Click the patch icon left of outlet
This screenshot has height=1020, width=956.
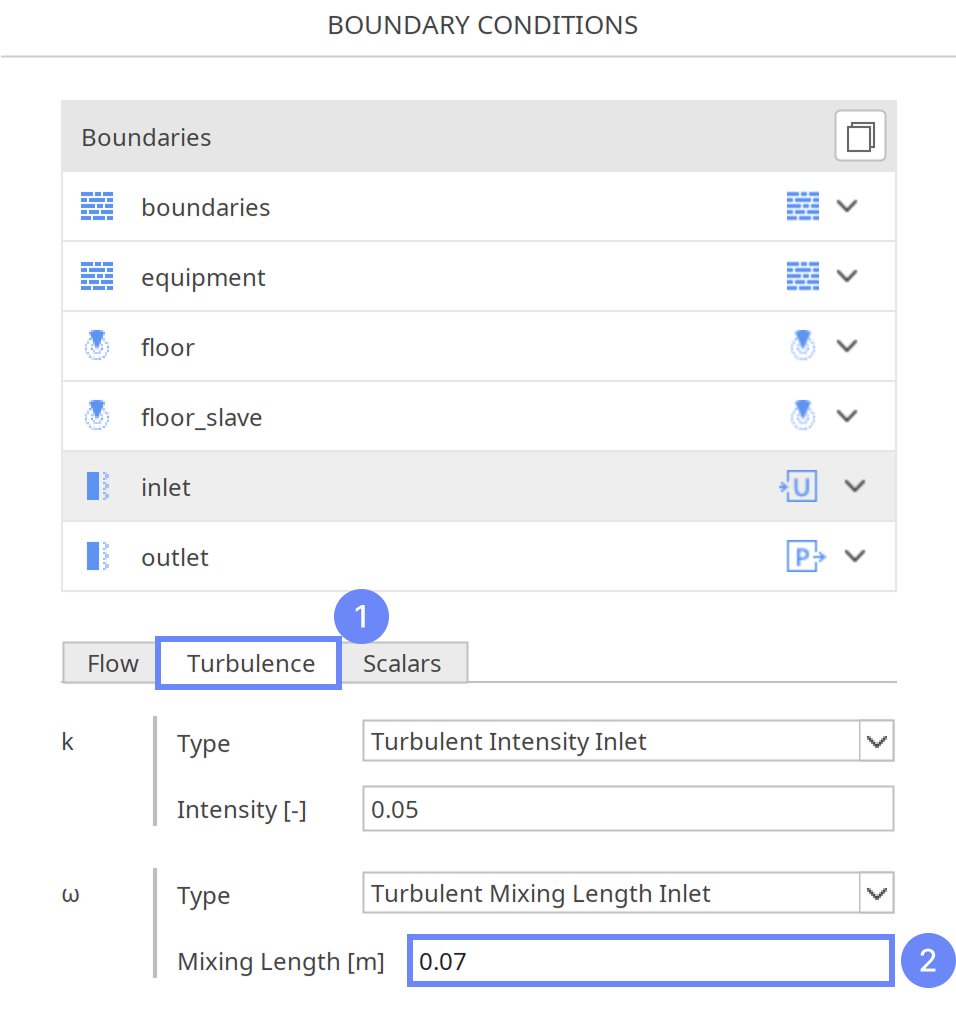tap(97, 556)
